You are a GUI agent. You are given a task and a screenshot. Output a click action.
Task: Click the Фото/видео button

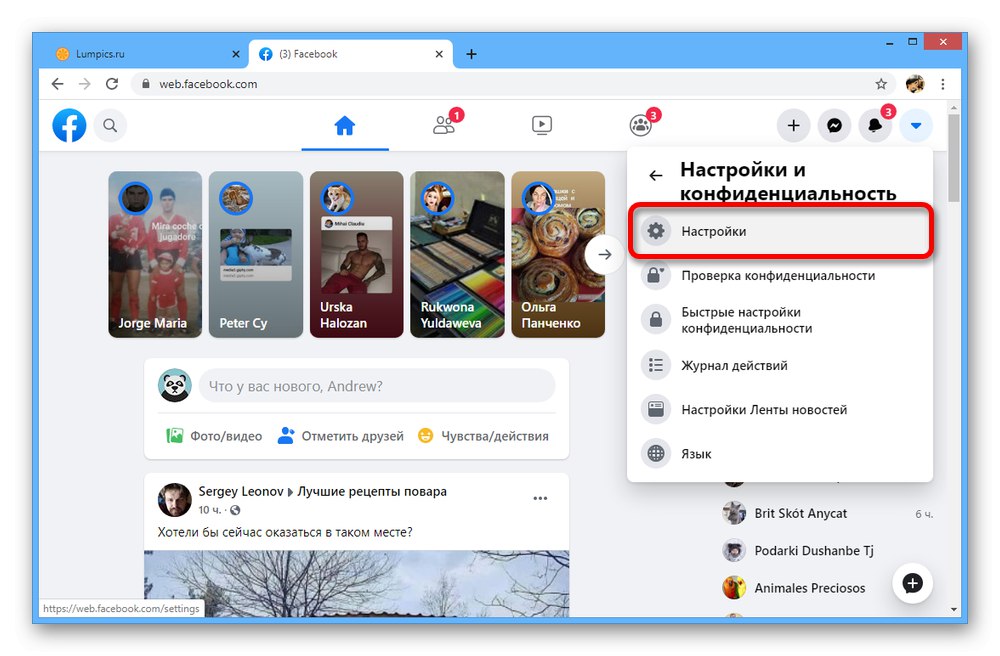pos(214,436)
